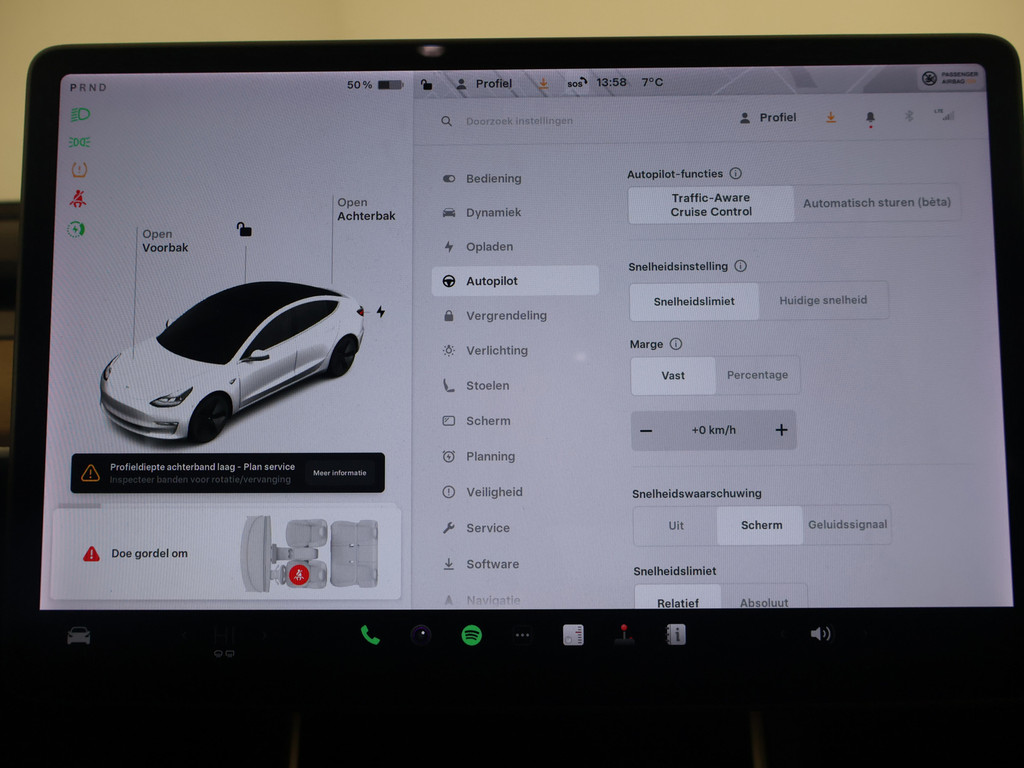Open car controls via the car icon
Viewport: 1024px width, 768px height.
click(79, 635)
